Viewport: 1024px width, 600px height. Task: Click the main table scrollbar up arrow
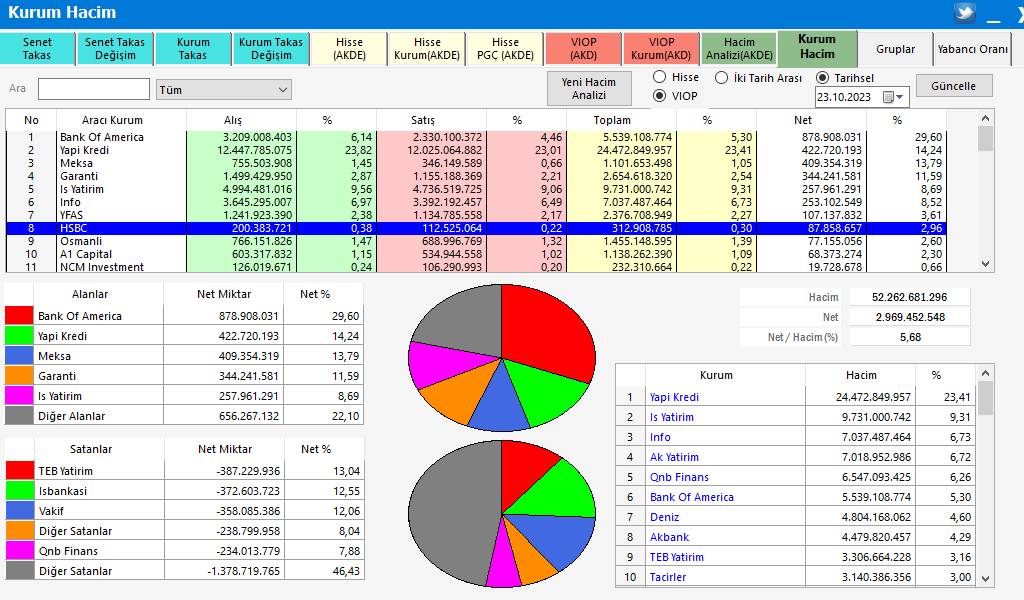coord(985,118)
